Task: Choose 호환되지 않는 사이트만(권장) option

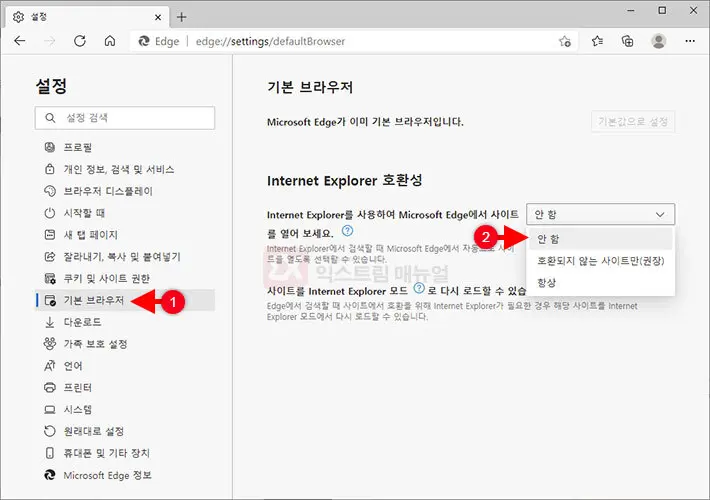Action: click(600, 261)
